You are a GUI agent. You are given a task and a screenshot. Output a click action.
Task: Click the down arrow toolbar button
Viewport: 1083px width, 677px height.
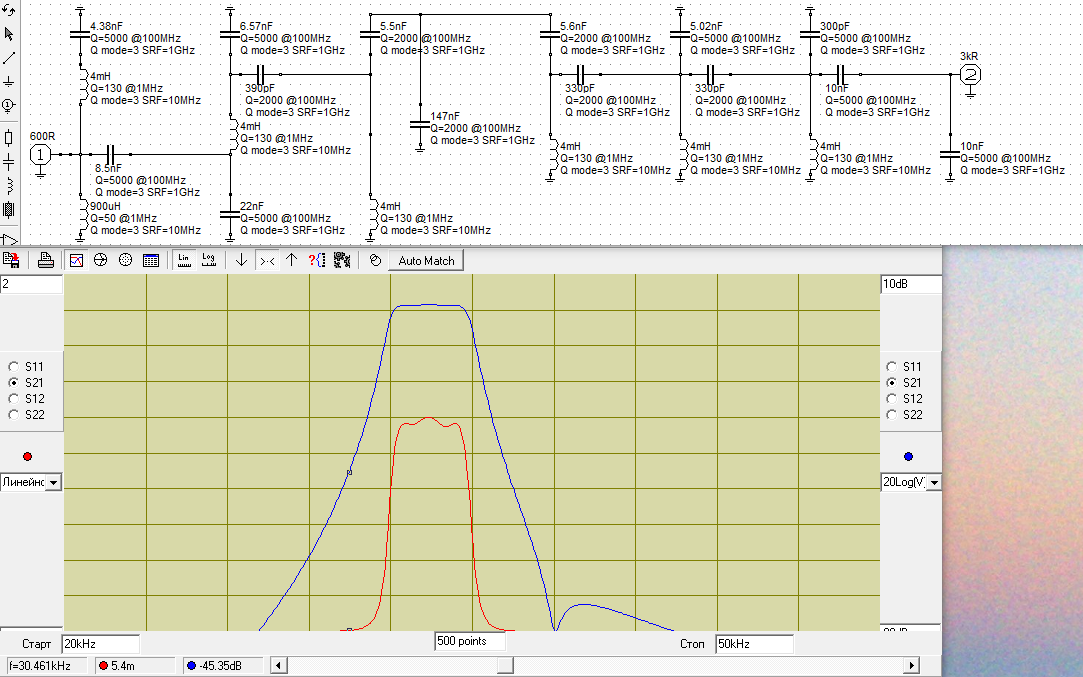(x=241, y=260)
